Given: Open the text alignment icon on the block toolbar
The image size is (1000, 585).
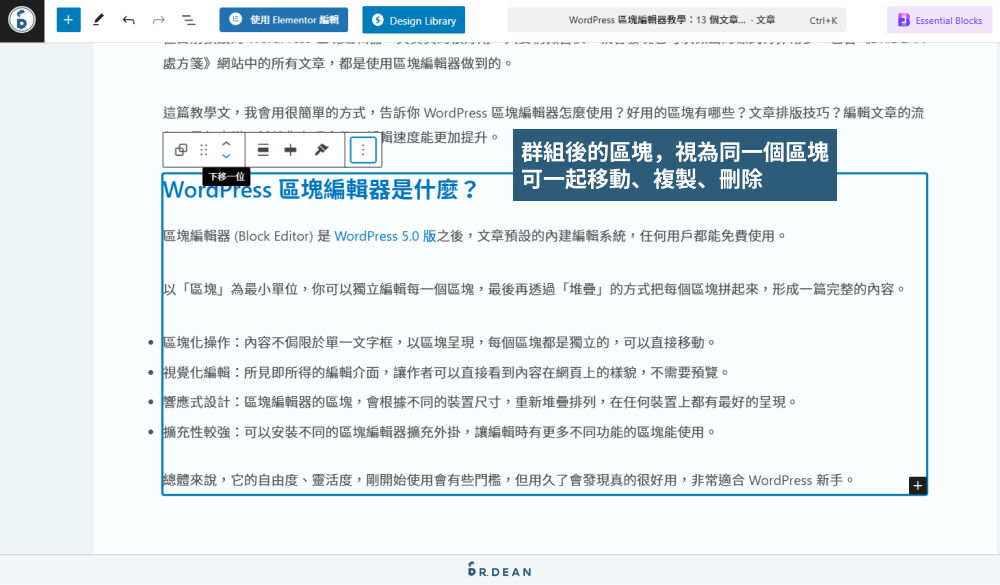Looking at the screenshot, I should [x=264, y=150].
